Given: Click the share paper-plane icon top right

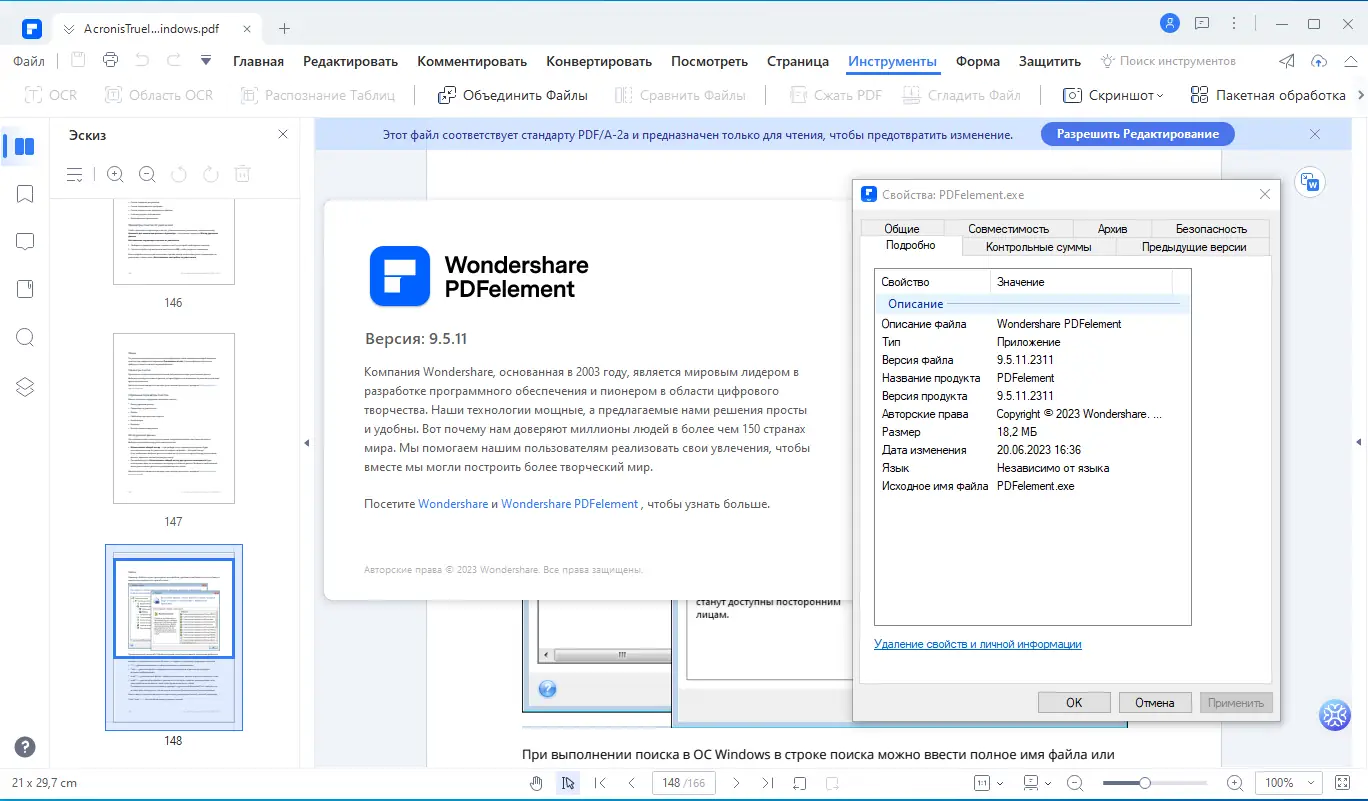Looking at the screenshot, I should (x=1286, y=61).
